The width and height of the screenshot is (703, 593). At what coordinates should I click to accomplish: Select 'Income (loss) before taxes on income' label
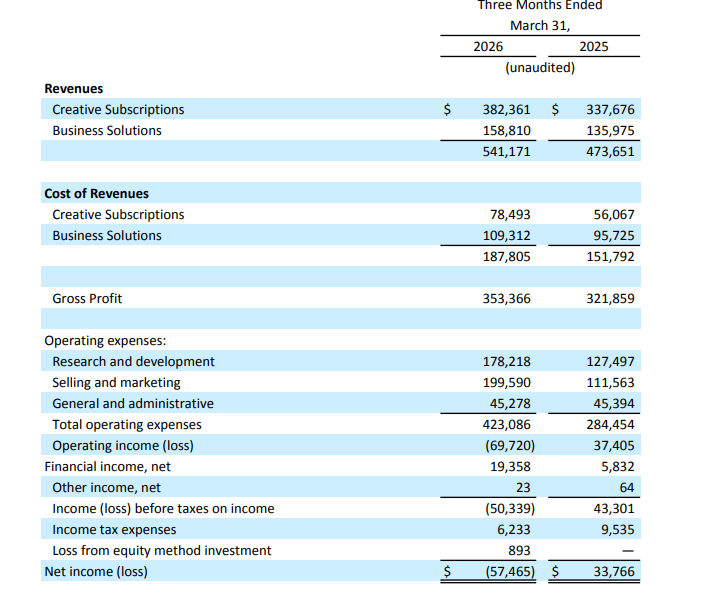pyautogui.click(x=163, y=509)
